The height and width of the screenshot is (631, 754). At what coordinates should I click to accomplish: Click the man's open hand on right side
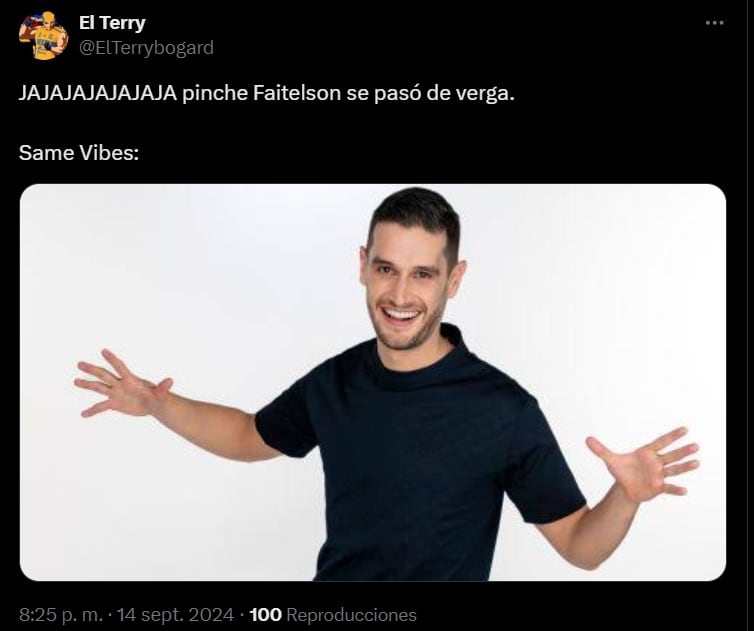tap(644, 464)
